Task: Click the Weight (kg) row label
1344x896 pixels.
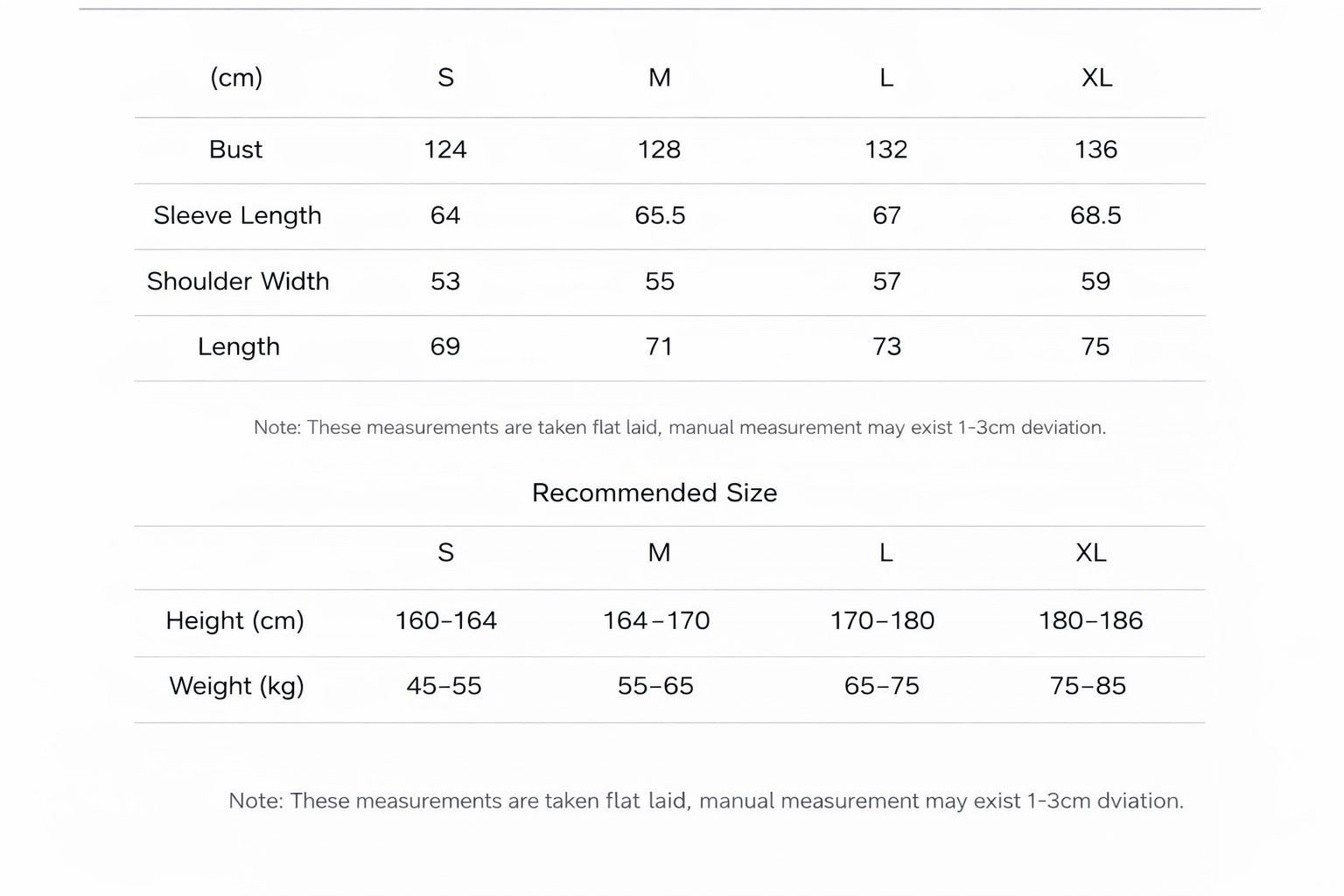Action: point(236,686)
